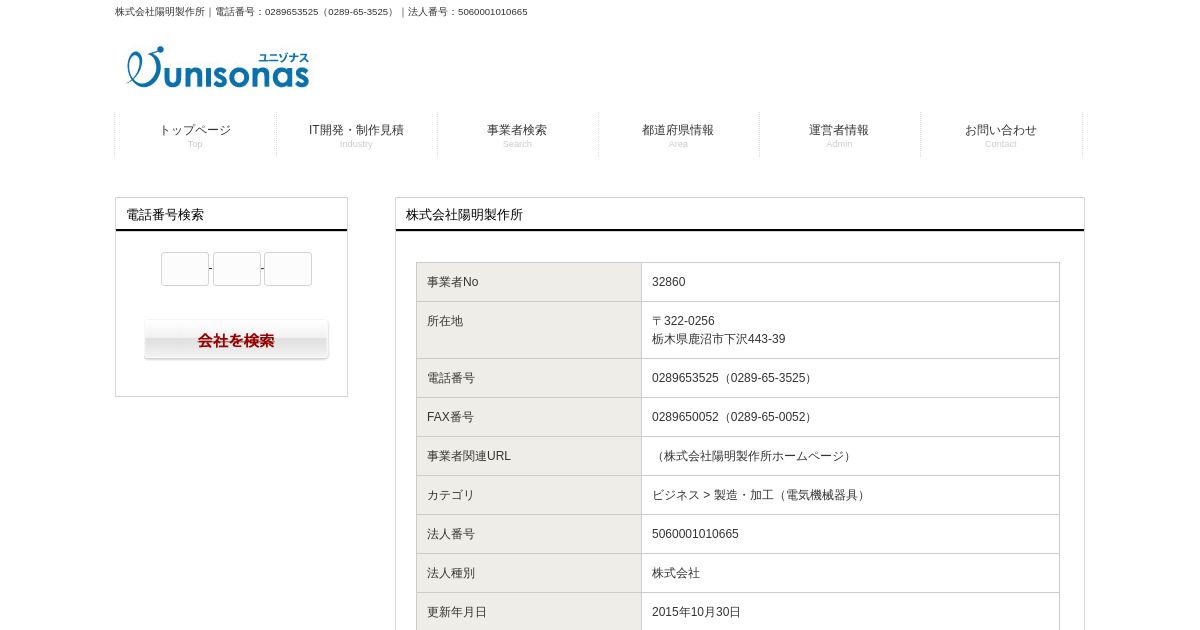Image resolution: width=1200 pixels, height=630 pixels.
Task: Click the 電話番号 label cell
Action: tap(529, 378)
